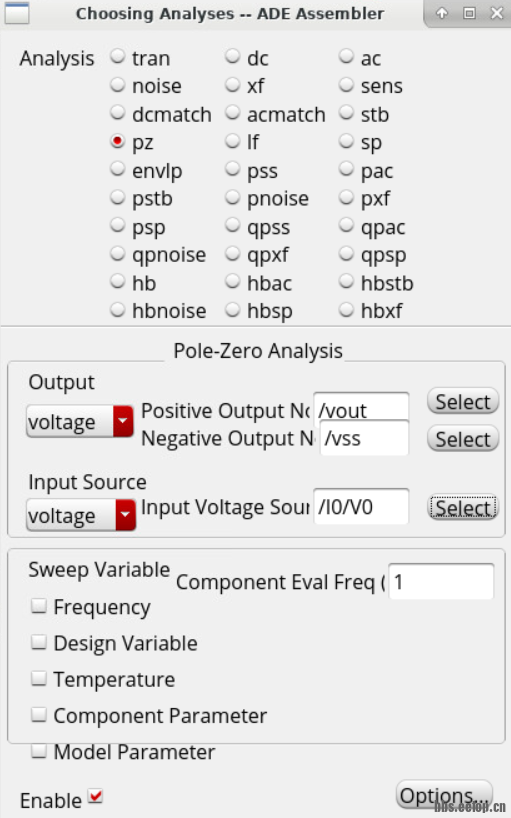Uncheck the Enable checkbox
This screenshot has width=511, height=818.
click(95, 797)
